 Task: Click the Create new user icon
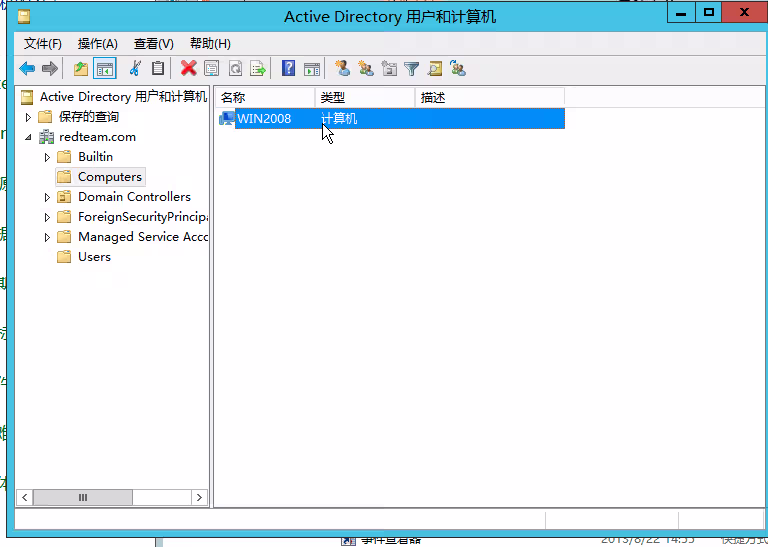(x=343, y=69)
